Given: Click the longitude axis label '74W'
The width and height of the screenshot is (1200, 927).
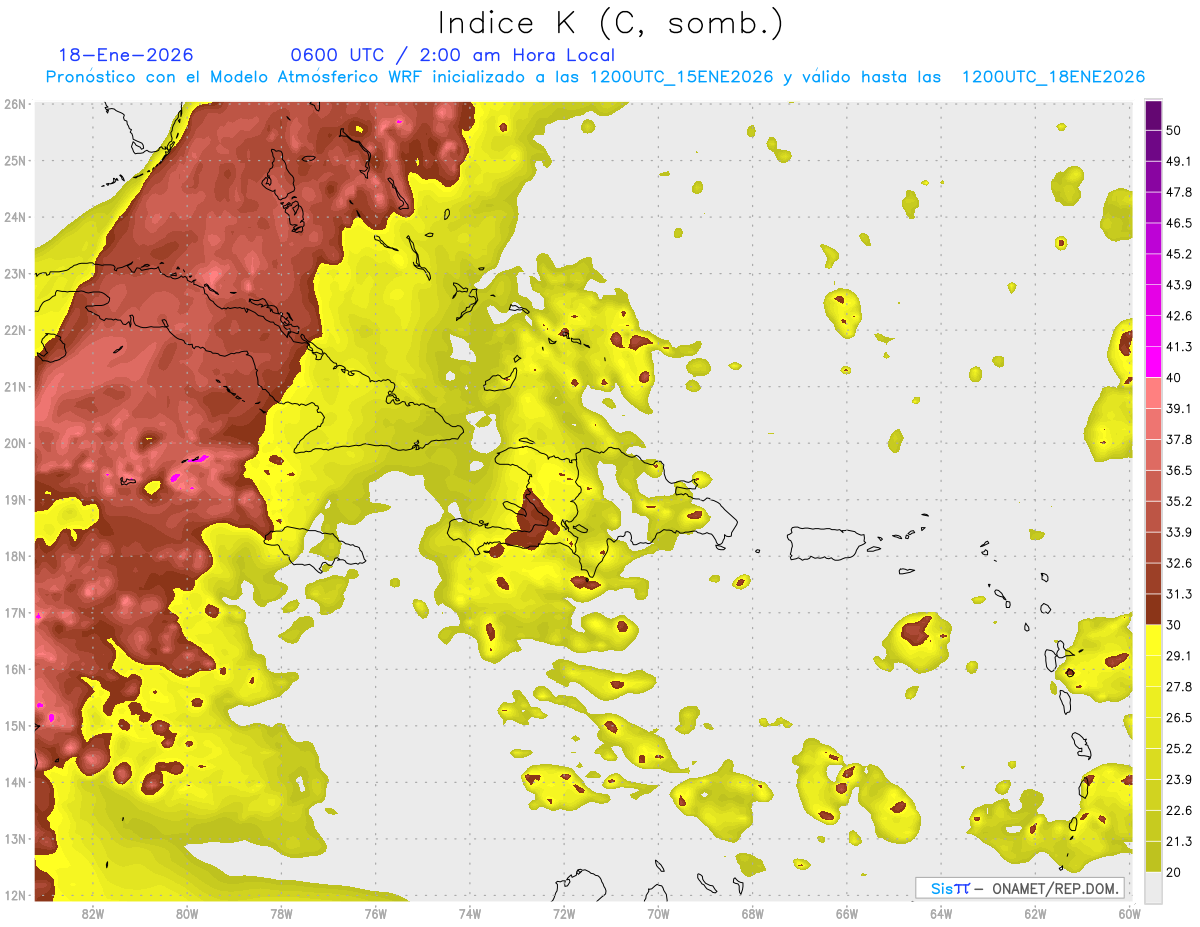Looking at the screenshot, I should (x=469, y=913).
